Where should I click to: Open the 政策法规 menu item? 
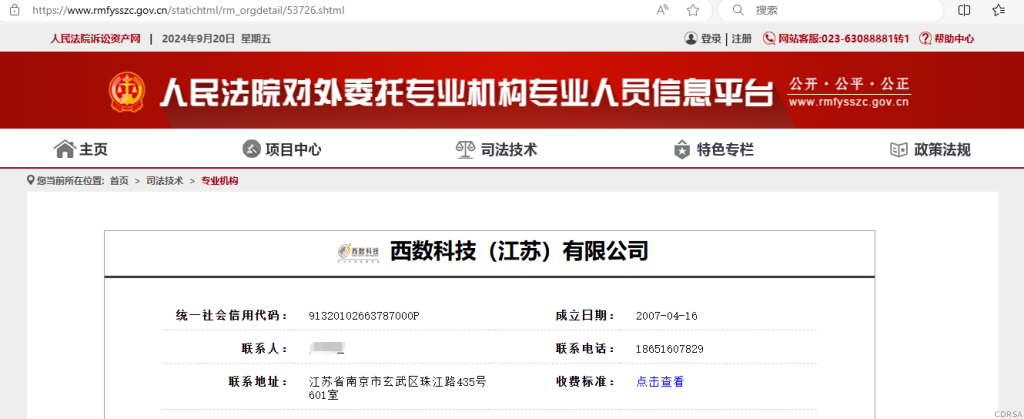tap(942, 149)
